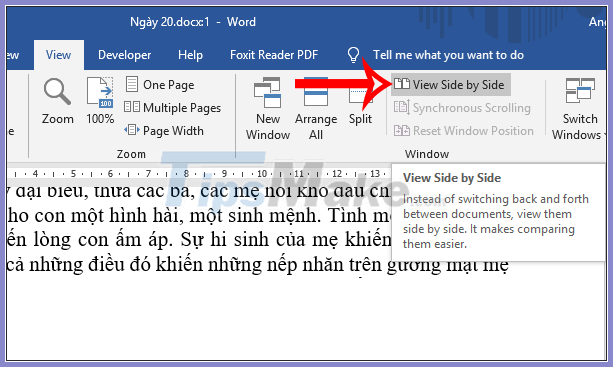This screenshot has width=613, height=367.
Task: Enable View Side by Side
Action: pos(450,84)
